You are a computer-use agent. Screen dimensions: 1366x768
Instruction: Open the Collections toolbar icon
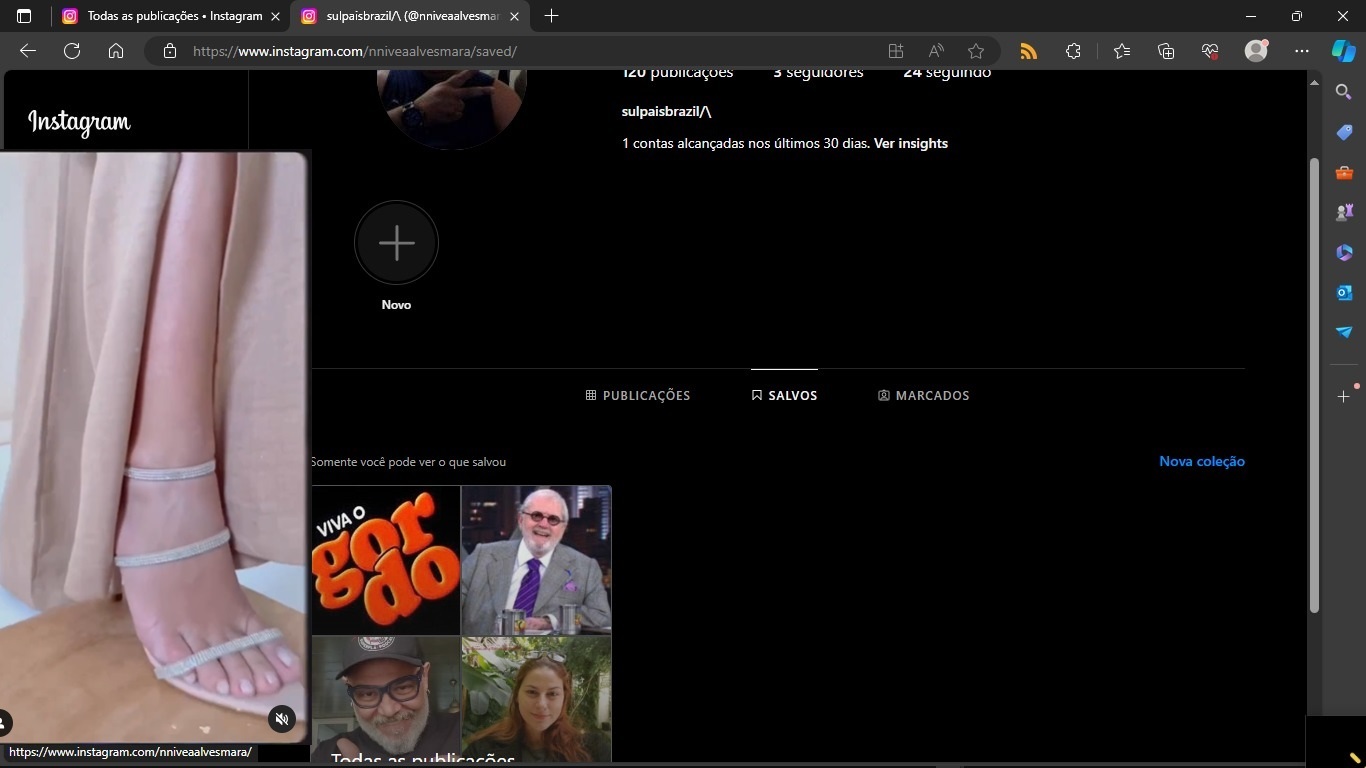pyautogui.click(x=1166, y=51)
